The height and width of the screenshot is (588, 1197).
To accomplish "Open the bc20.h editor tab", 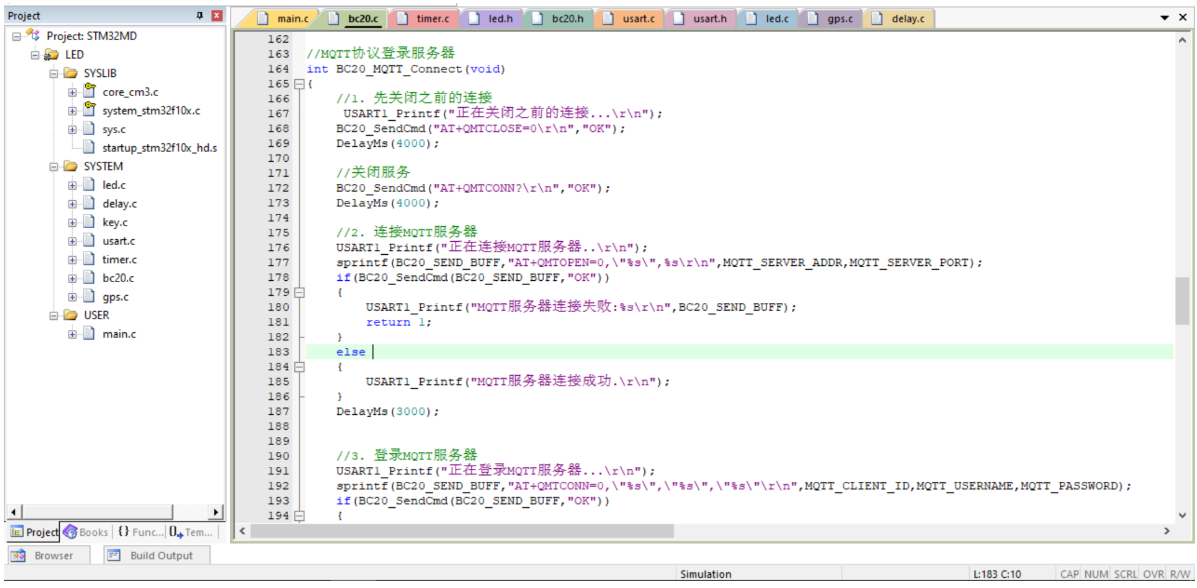I will pyautogui.click(x=559, y=18).
